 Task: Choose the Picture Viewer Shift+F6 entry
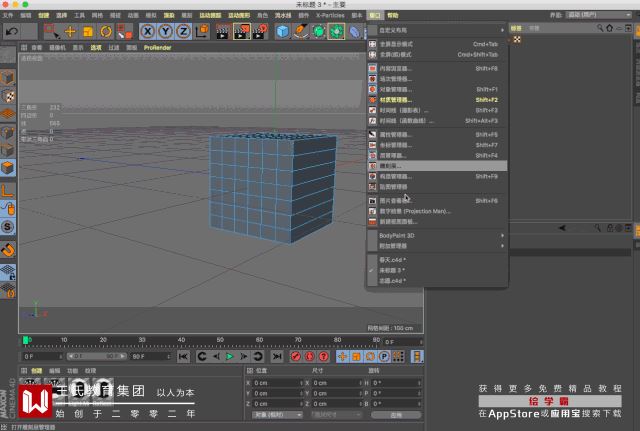(437, 201)
